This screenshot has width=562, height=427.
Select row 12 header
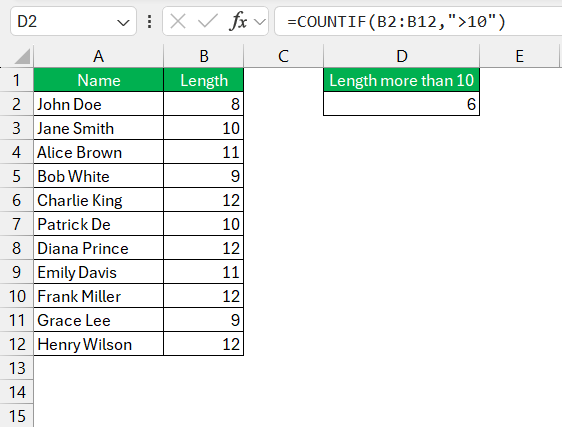coord(16,344)
